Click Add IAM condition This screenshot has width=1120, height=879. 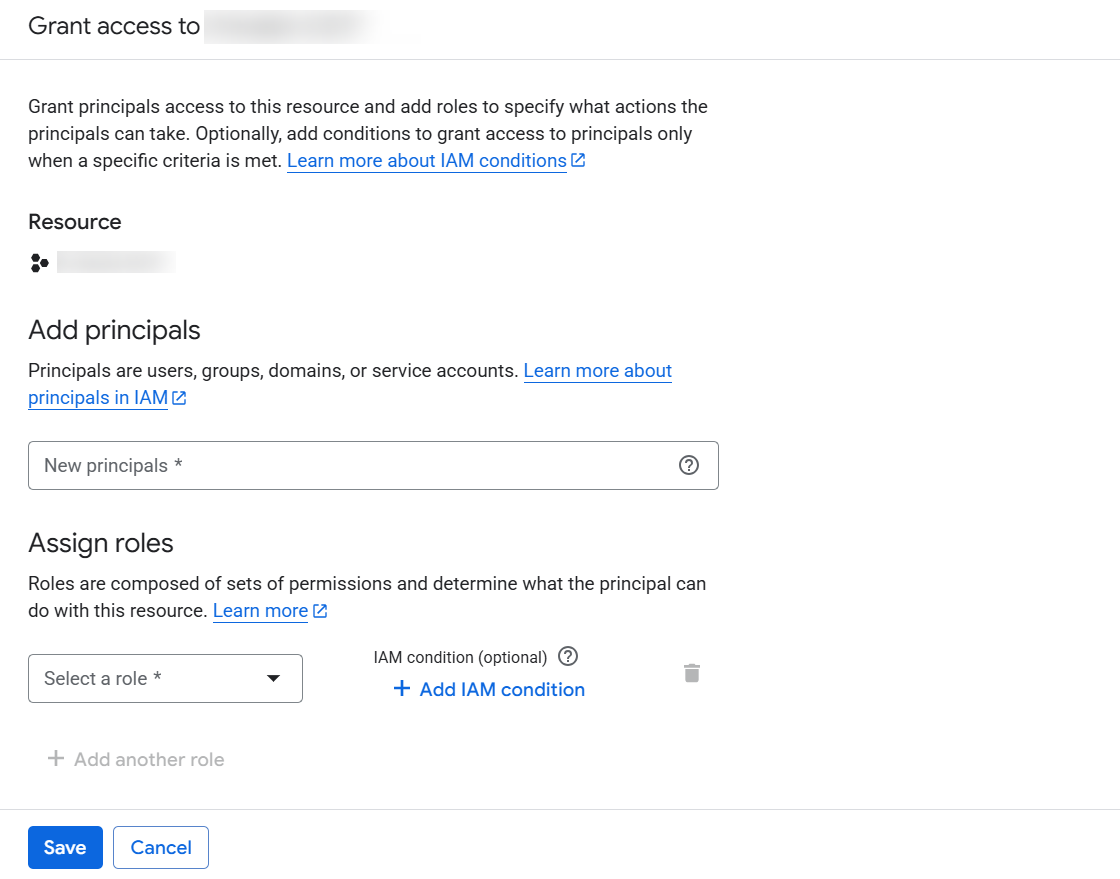501,689
